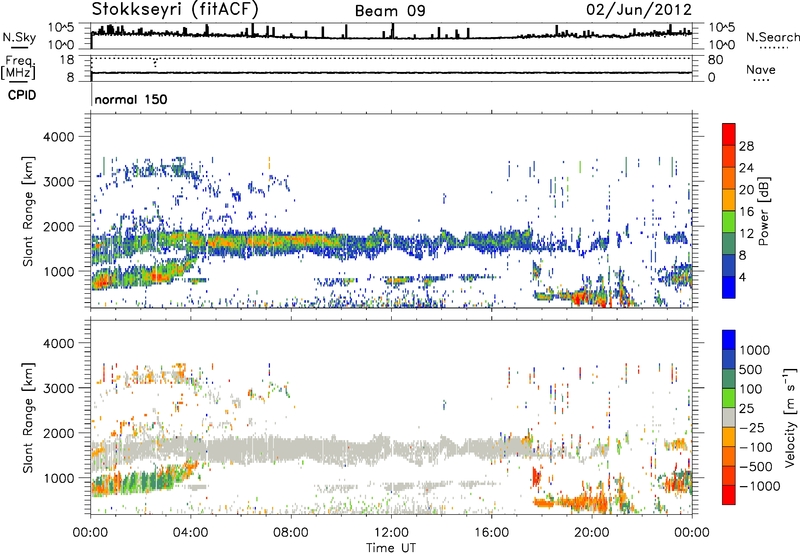This screenshot has width=800, height=554.
Task: Click the 'Velocity [m s-1]' colorbar label
Action: (x=790, y=417)
